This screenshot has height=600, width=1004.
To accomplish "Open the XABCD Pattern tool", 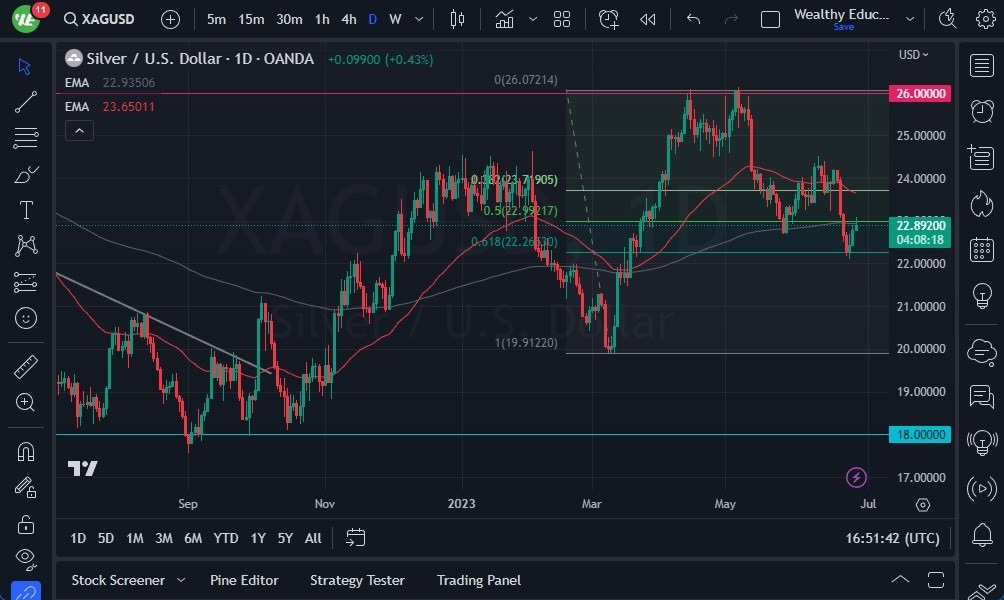I will point(25,245).
